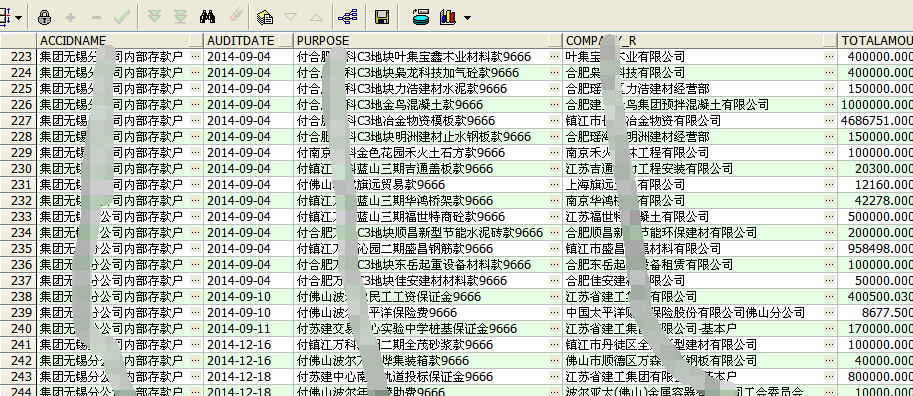Select the PURPOSE column header
913x396 pixels.
pyautogui.click(x=429, y=40)
